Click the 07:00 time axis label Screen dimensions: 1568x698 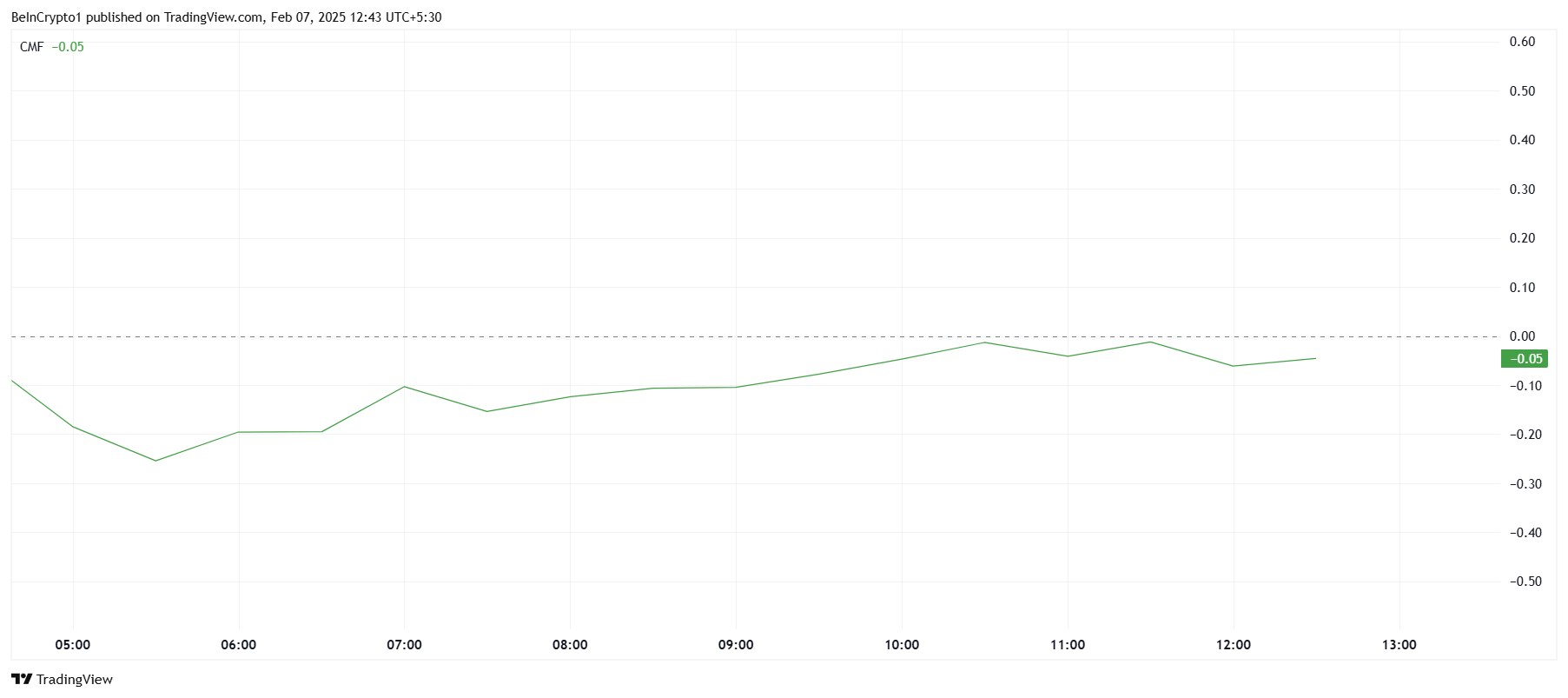click(x=405, y=645)
